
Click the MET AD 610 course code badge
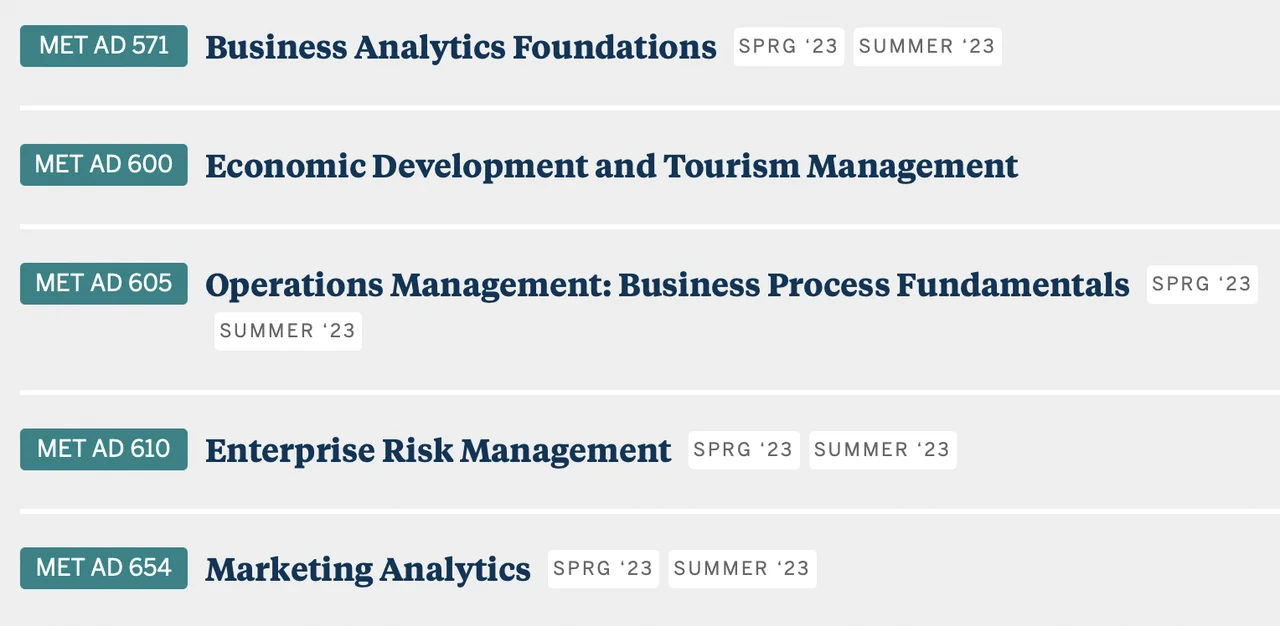[104, 449]
